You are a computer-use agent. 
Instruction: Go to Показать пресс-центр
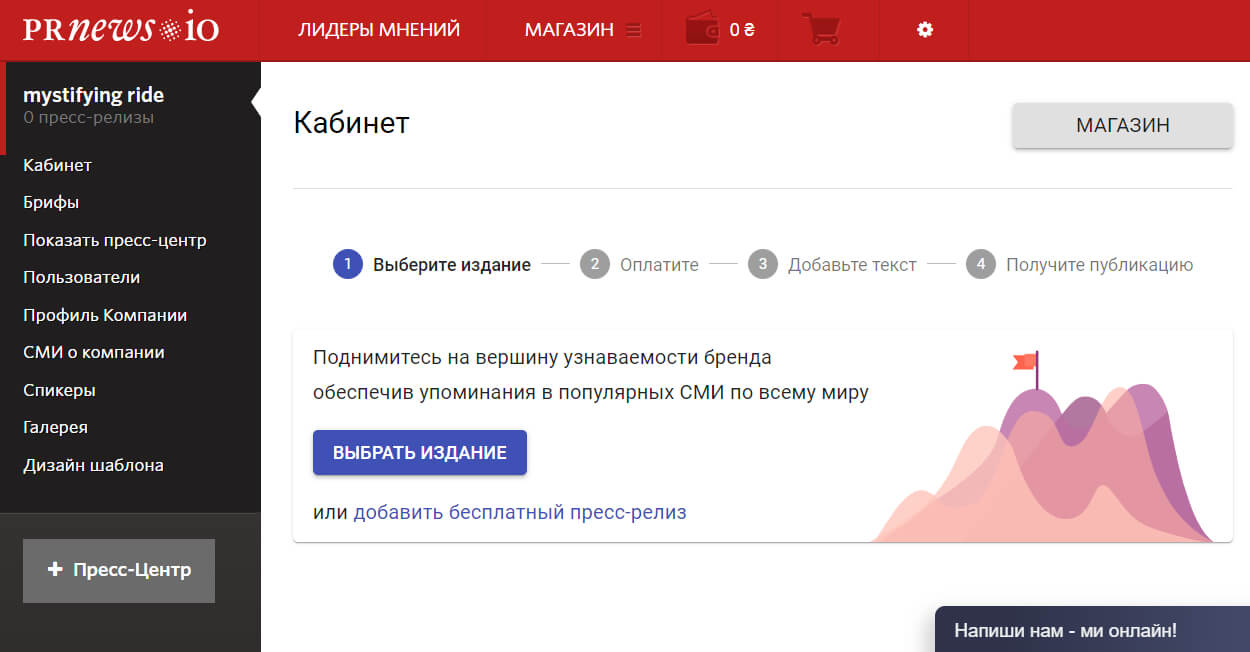tap(115, 240)
